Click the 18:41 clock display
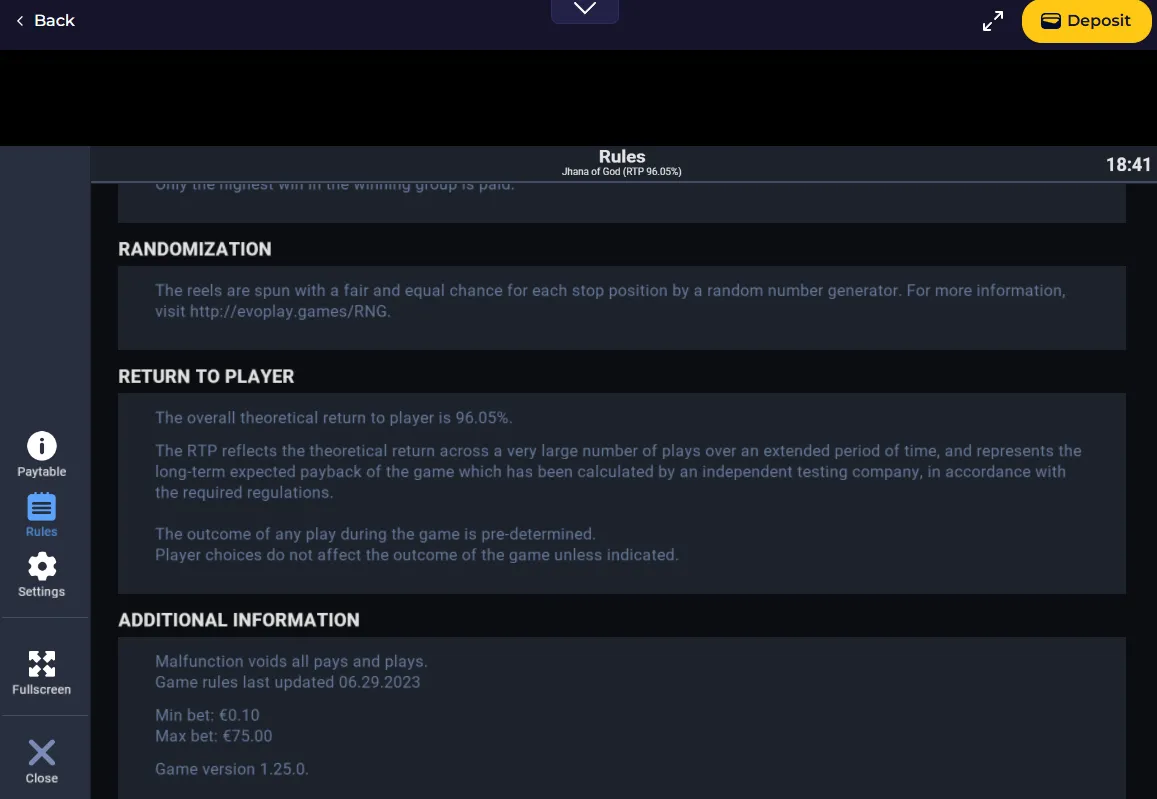The image size is (1157, 799). 1128,165
